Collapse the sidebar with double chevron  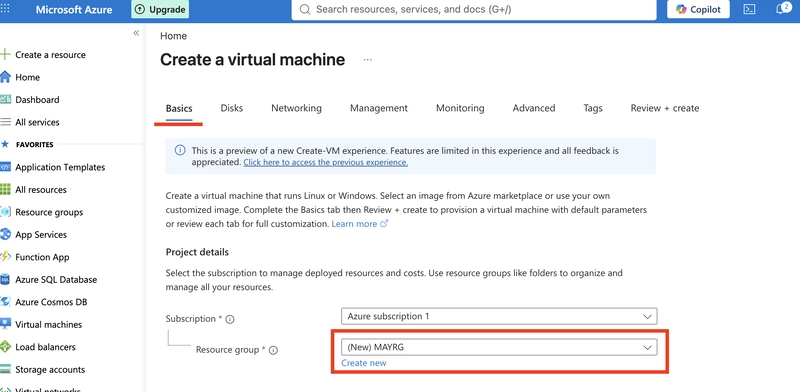(136, 33)
